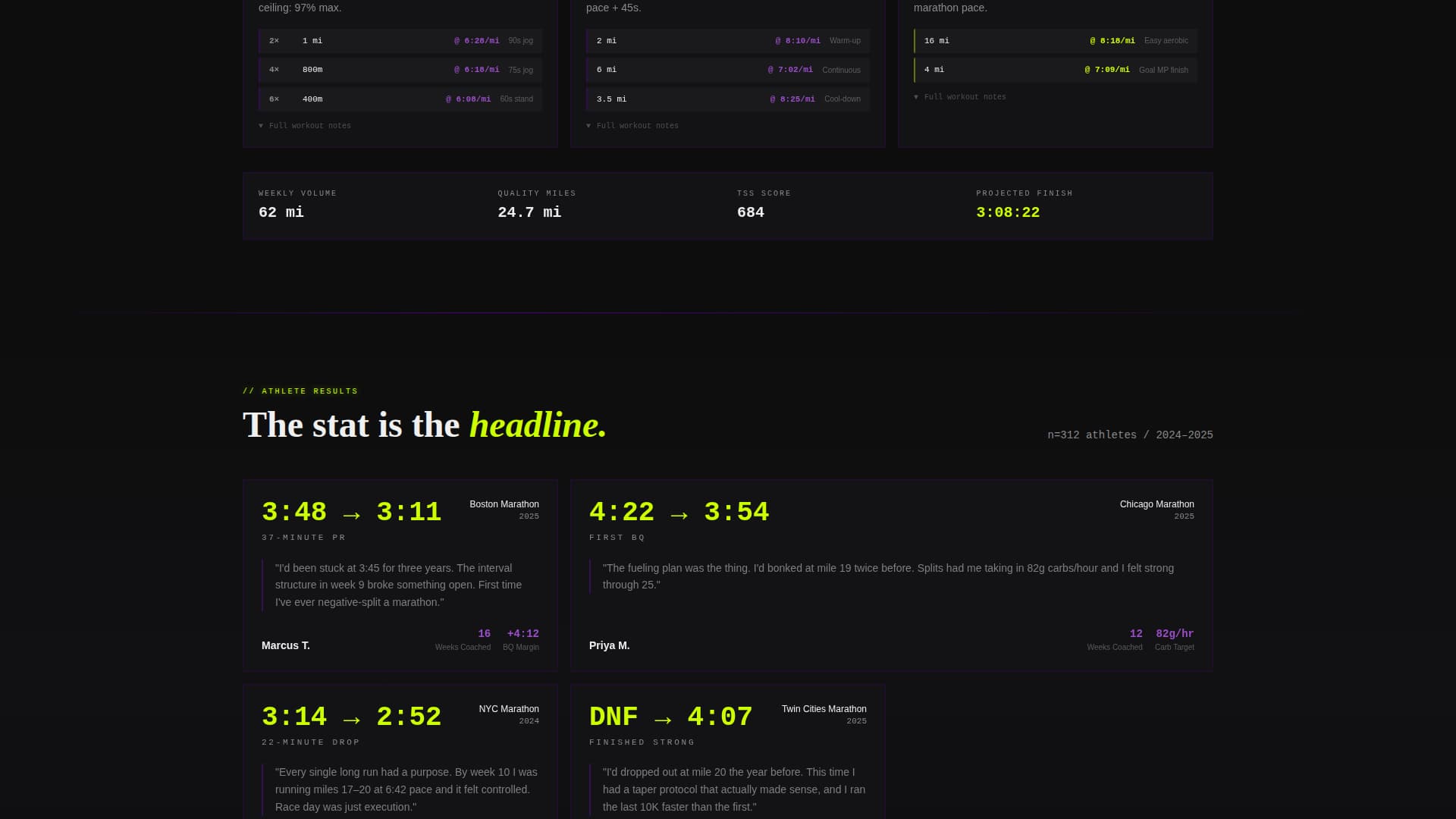The image size is (1456, 819).
Task: Expand Full workout notes below Goal MP finish
Action: tap(960, 97)
